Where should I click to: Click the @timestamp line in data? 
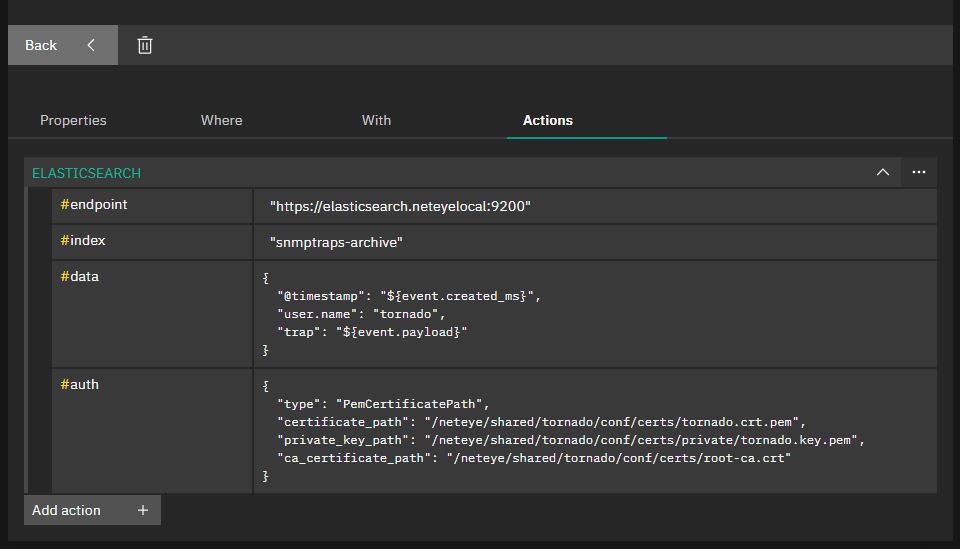(x=409, y=296)
